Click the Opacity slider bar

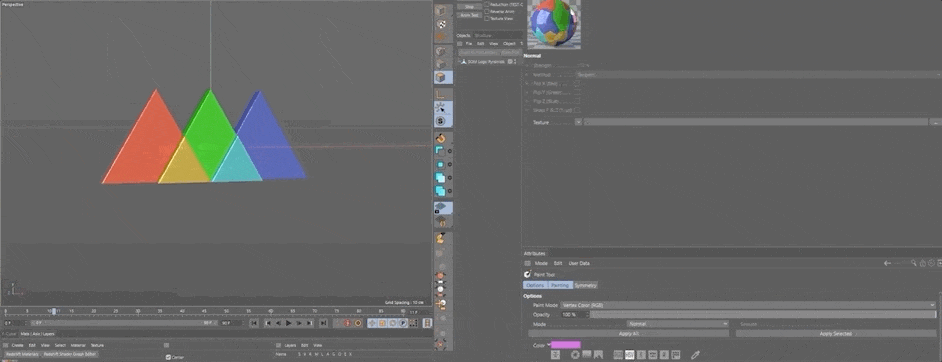(x=763, y=315)
